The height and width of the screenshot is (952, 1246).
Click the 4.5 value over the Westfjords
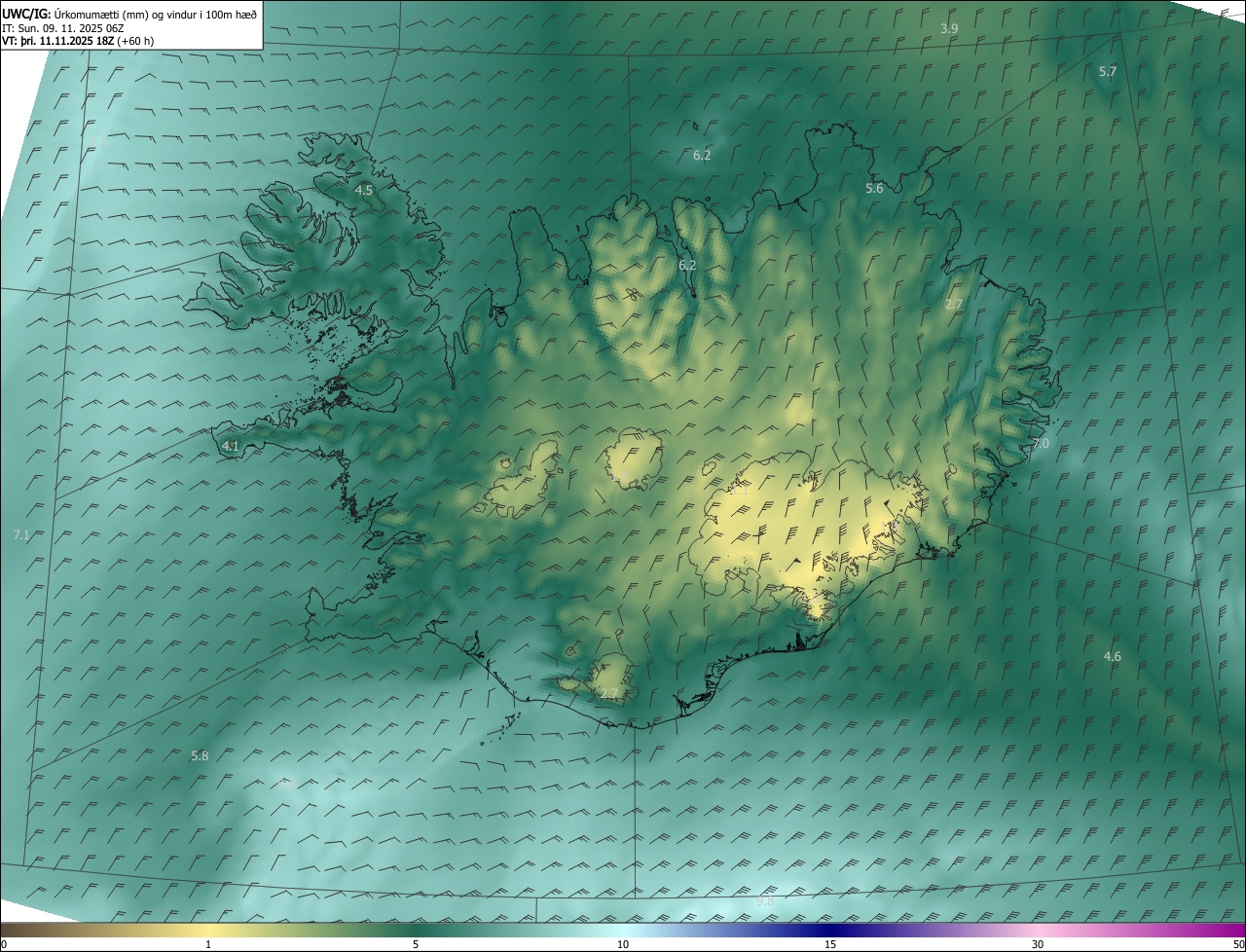pyautogui.click(x=364, y=191)
